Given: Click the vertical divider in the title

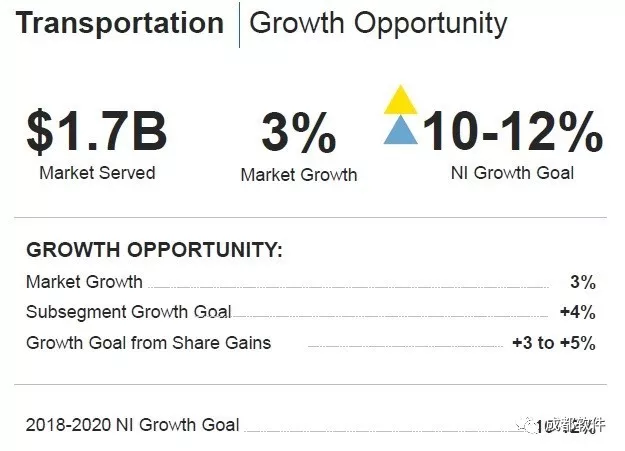Looking at the screenshot, I should coord(239,25).
